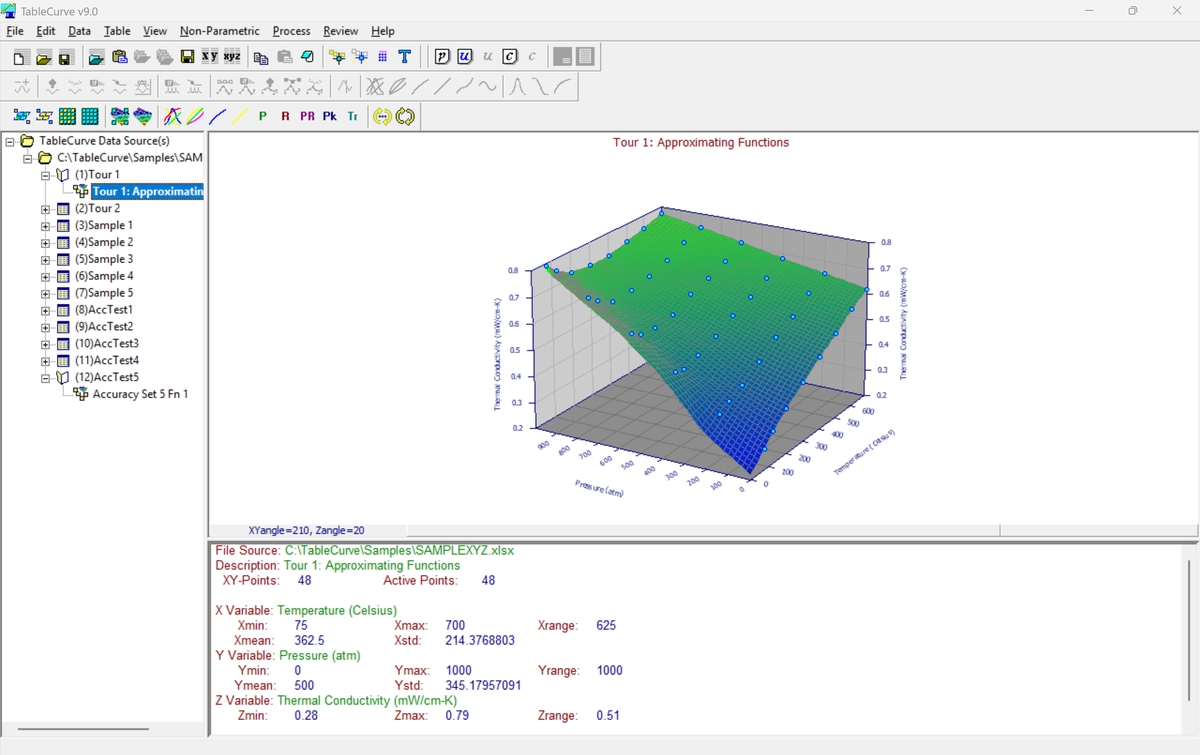Click the green P polynomial fit icon

point(262,117)
